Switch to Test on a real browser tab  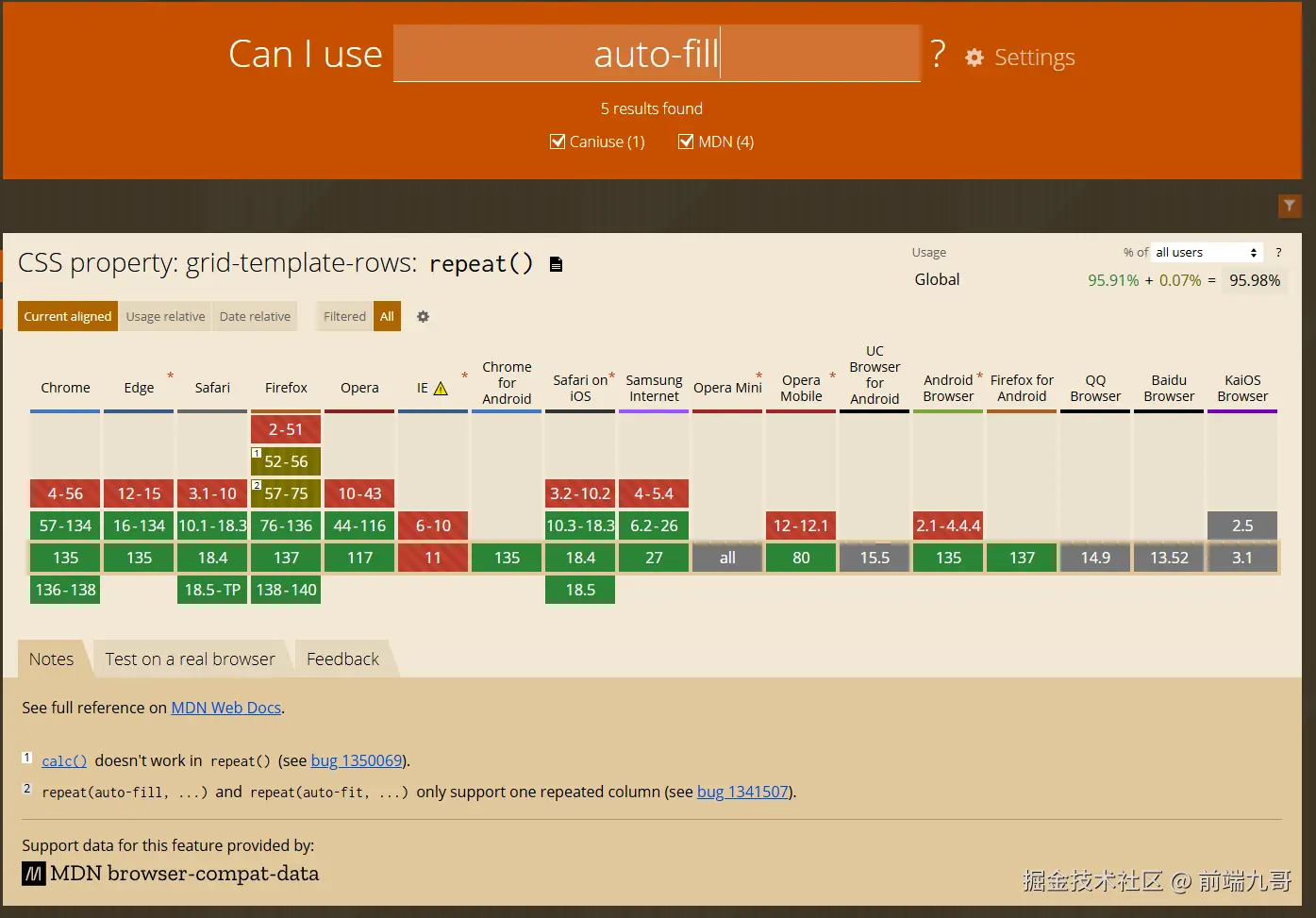(x=190, y=659)
